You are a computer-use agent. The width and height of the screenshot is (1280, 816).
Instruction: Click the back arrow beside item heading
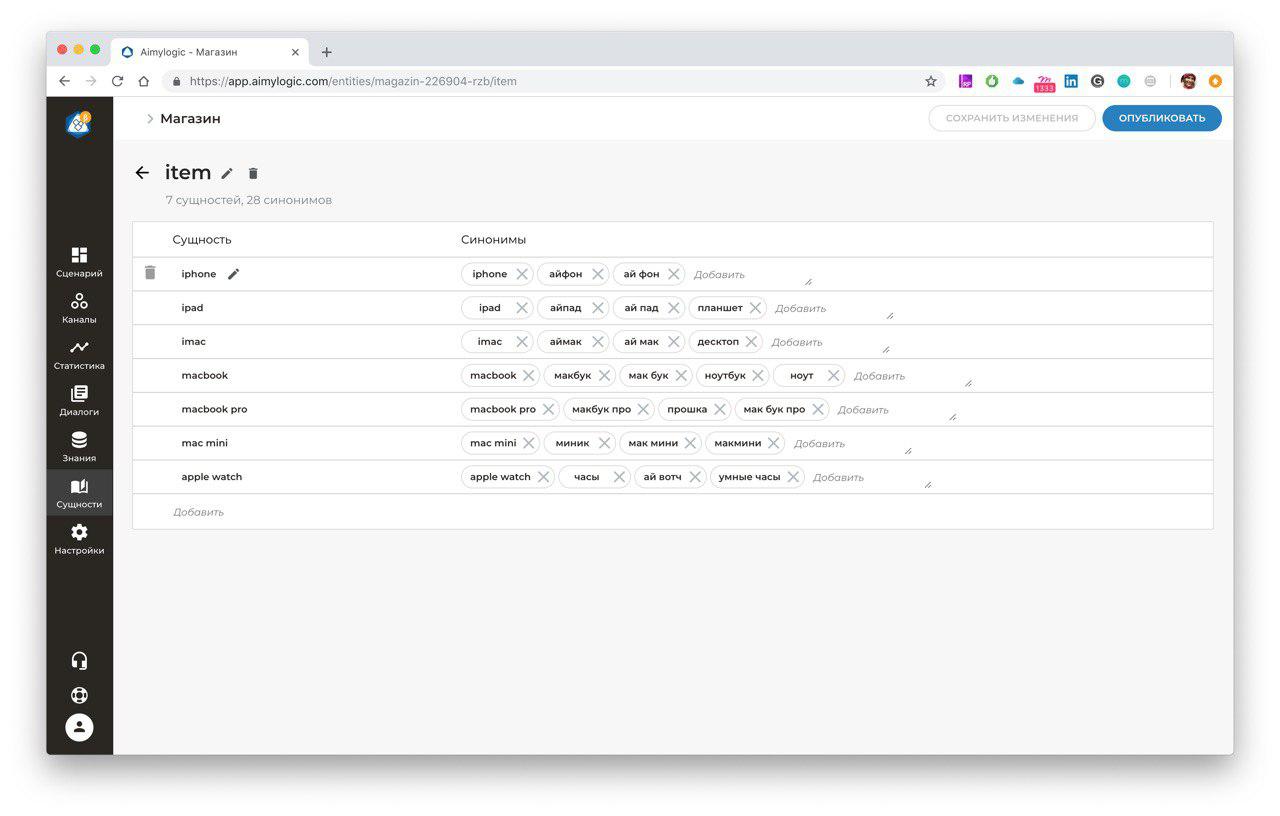pyautogui.click(x=142, y=173)
